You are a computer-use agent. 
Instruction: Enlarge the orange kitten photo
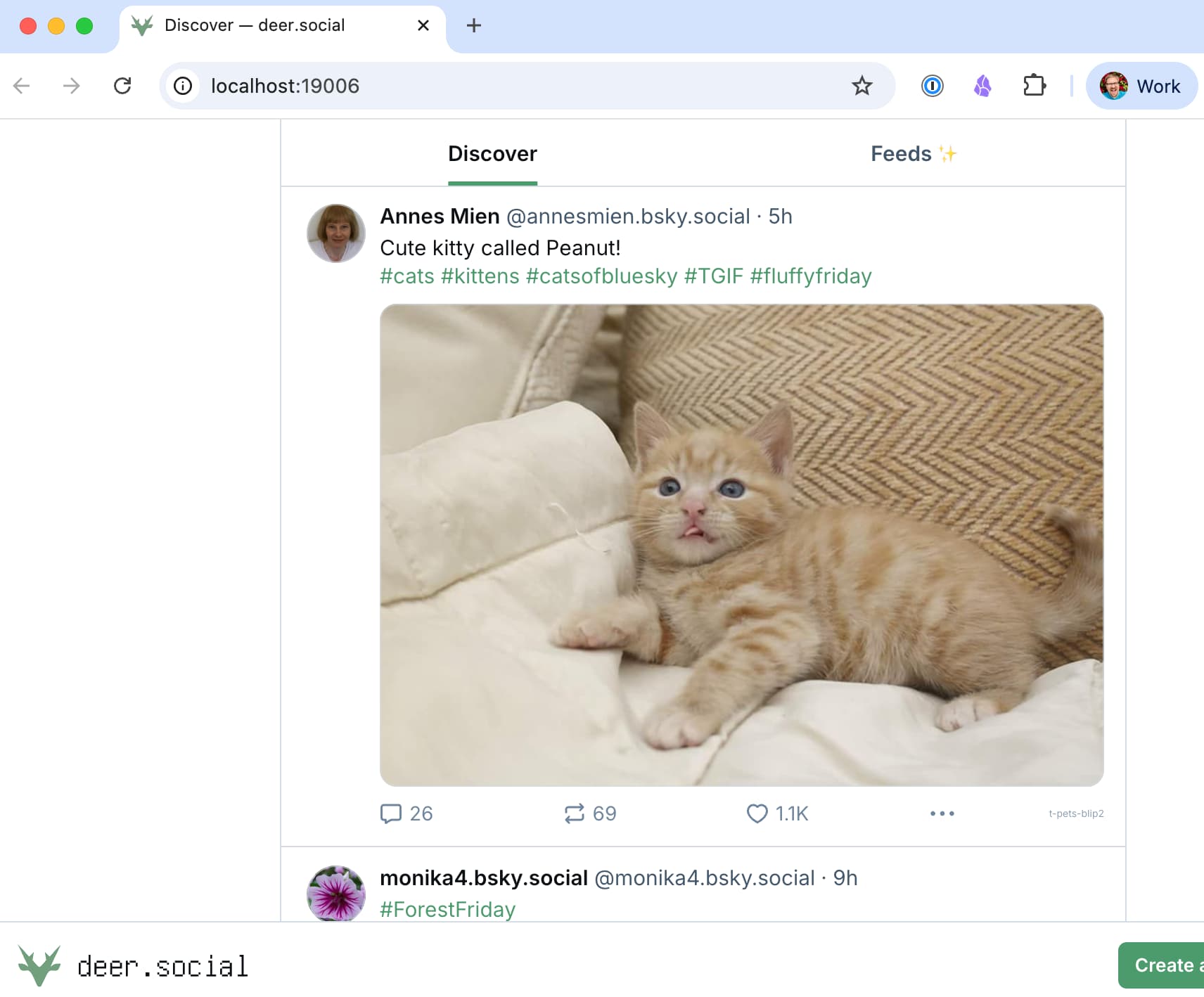pos(741,545)
